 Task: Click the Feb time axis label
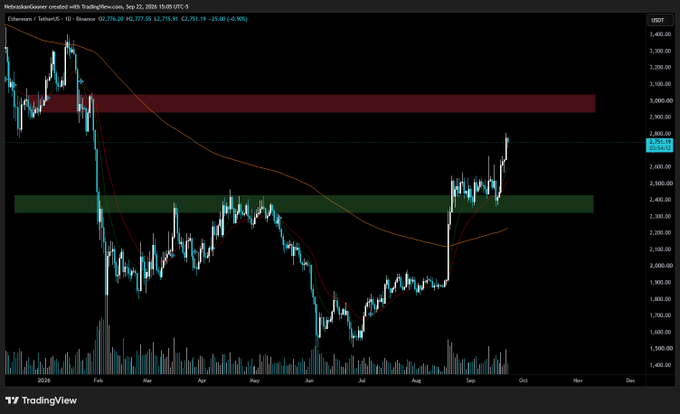(98, 380)
